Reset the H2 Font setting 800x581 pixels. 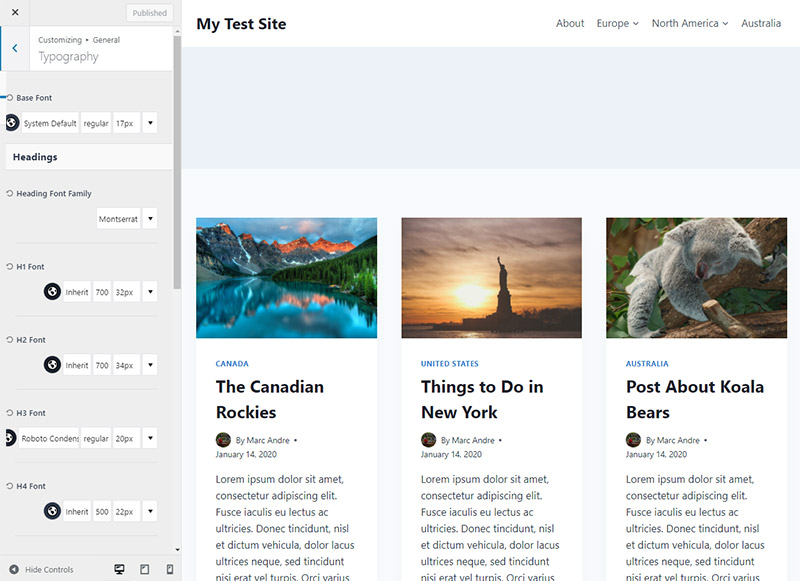point(9,339)
